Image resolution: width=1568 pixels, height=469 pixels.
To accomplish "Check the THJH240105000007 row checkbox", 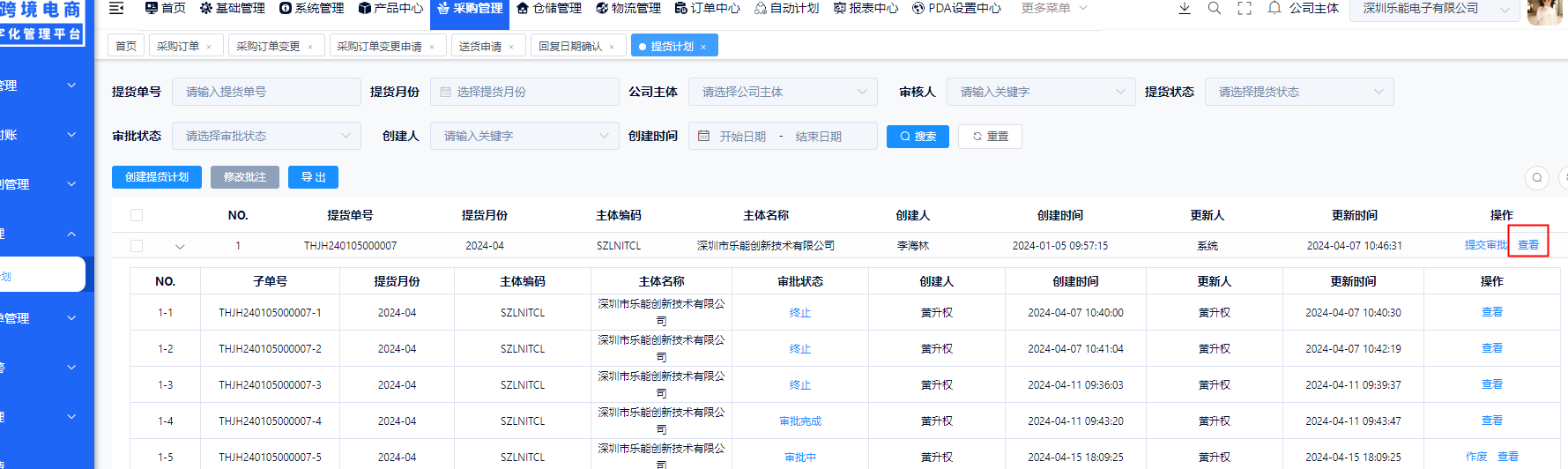I will coord(137,246).
